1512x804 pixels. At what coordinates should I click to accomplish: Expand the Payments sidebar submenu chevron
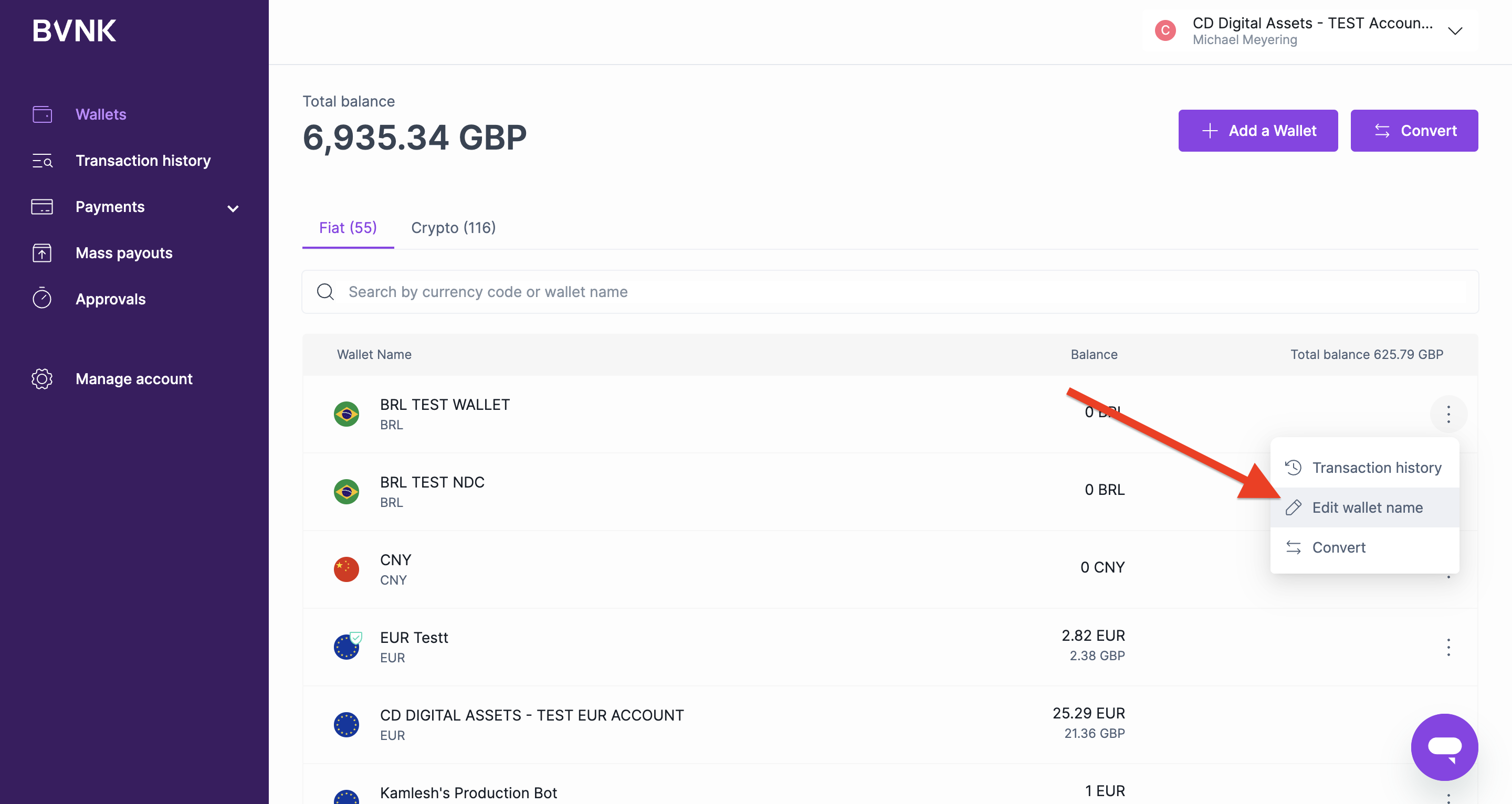(x=233, y=208)
